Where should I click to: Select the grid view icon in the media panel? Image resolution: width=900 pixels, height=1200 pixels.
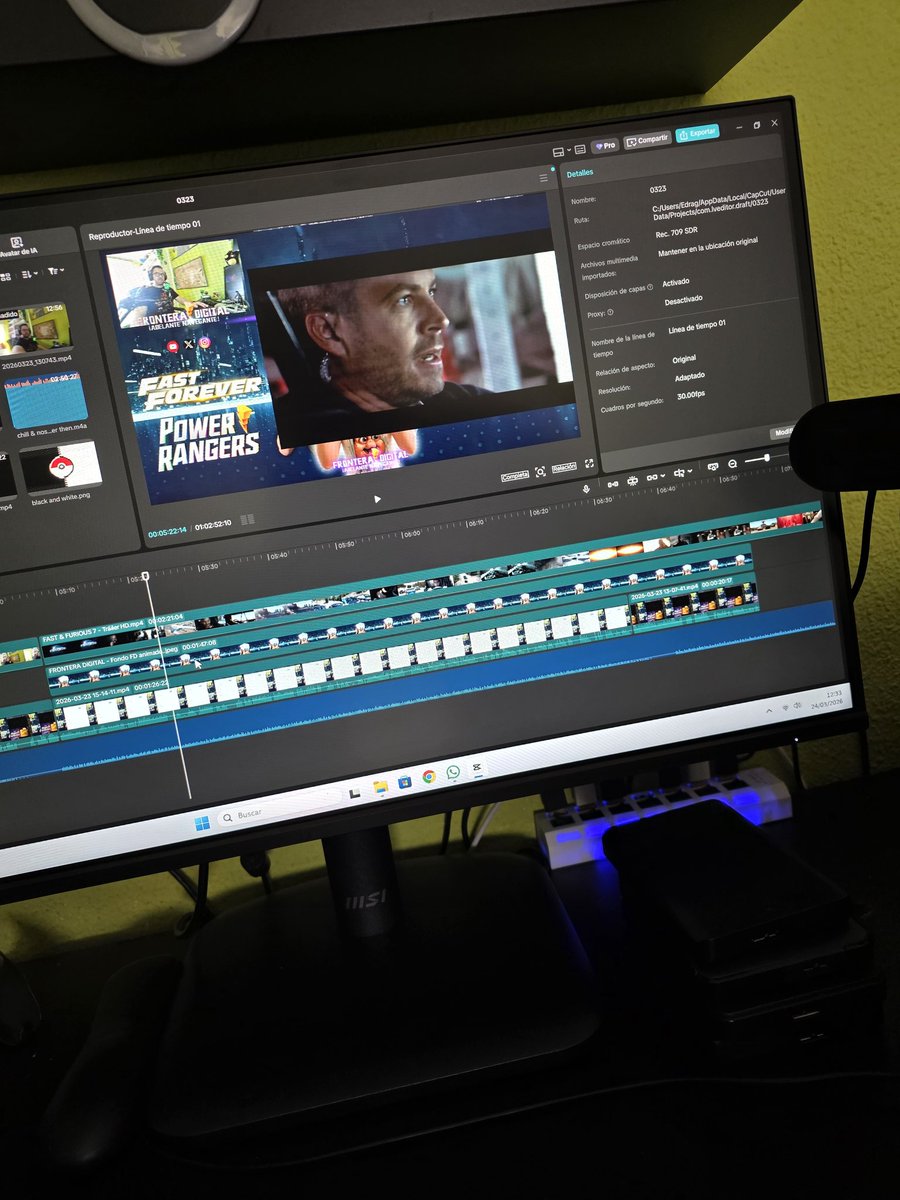[x=7, y=276]
